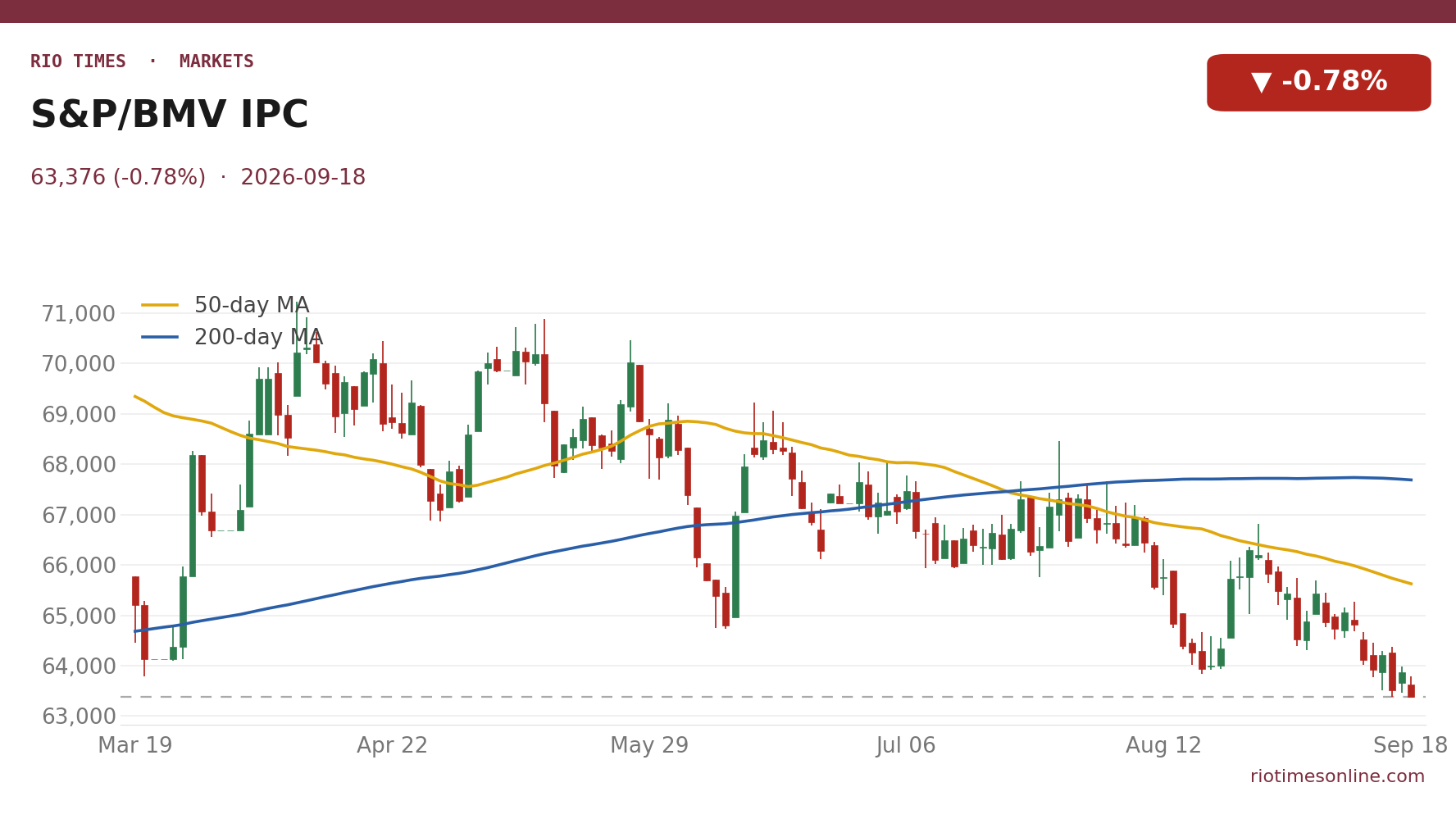Select the RIO TIMES · MARKETS header text

(x=142, y=62)
